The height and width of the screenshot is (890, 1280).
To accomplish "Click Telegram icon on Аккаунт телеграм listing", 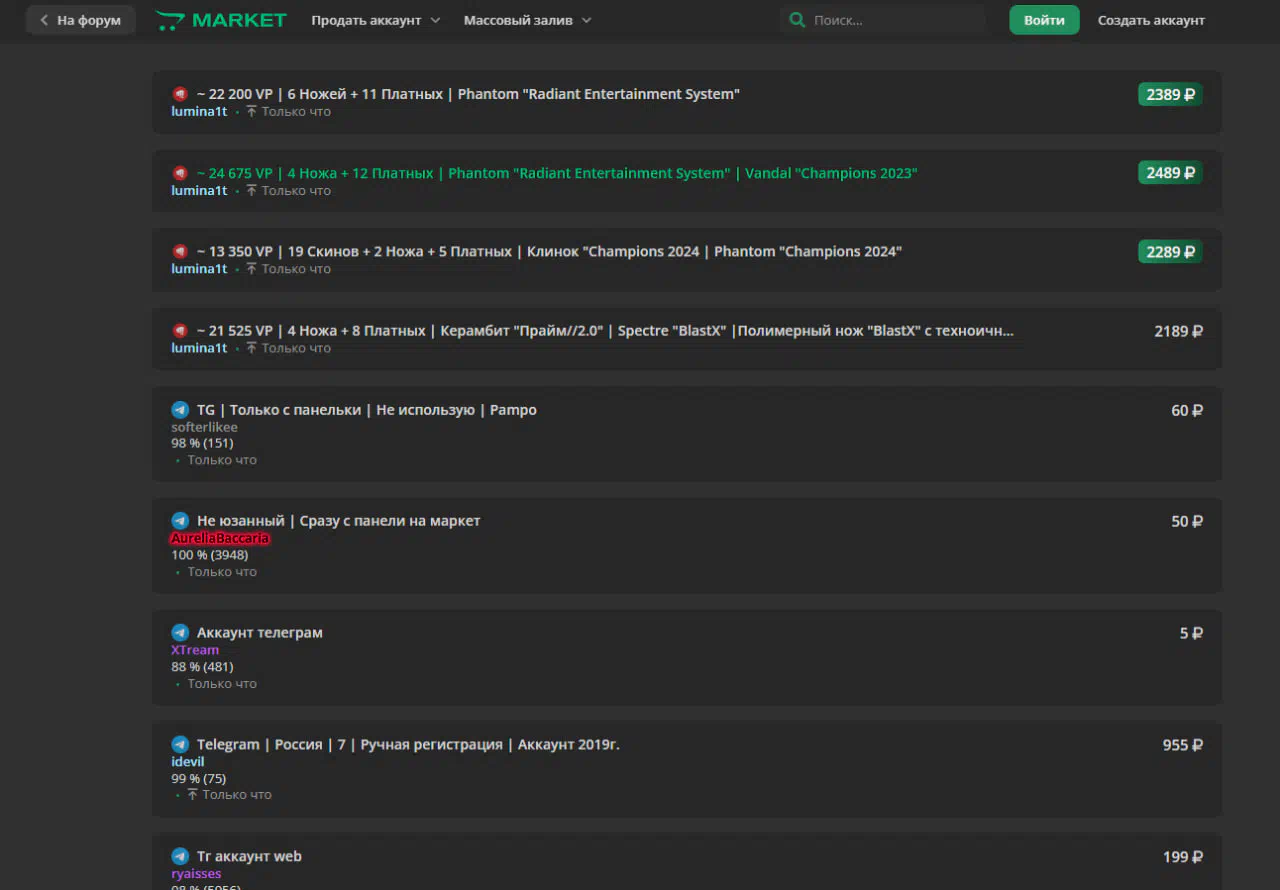I will (x=180, y=633).
